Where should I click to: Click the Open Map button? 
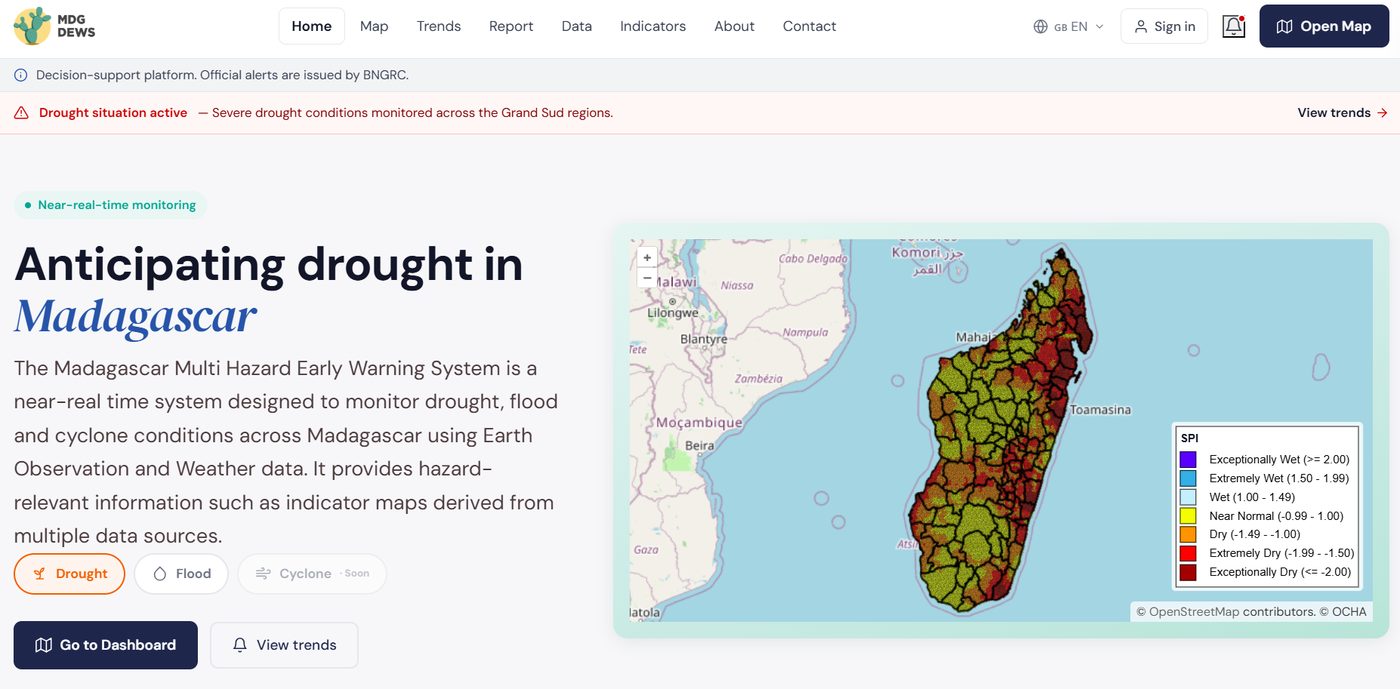click(x=1324, y=26)
